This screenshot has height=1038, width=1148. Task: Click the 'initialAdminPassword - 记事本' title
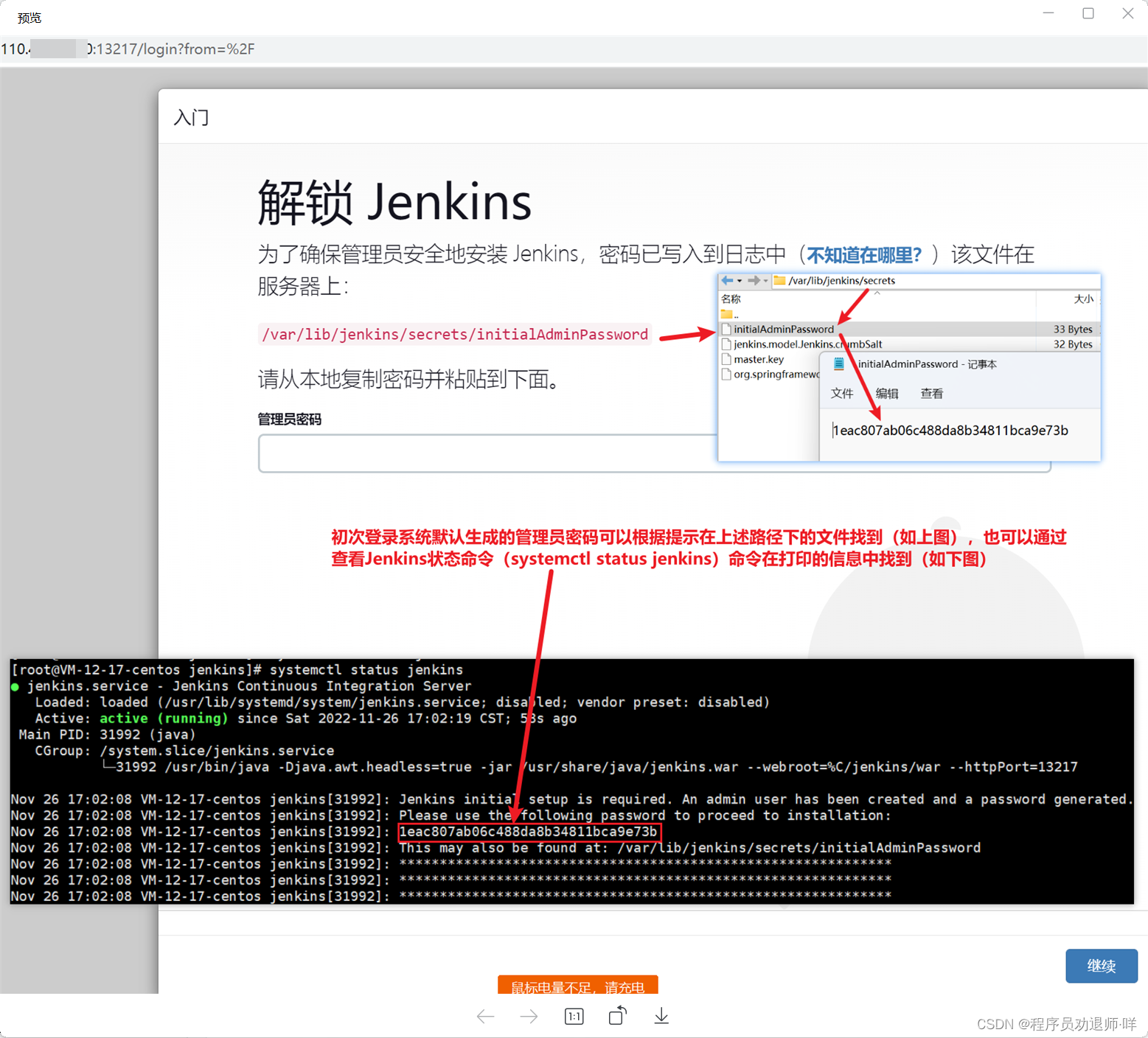click(928, 364)
